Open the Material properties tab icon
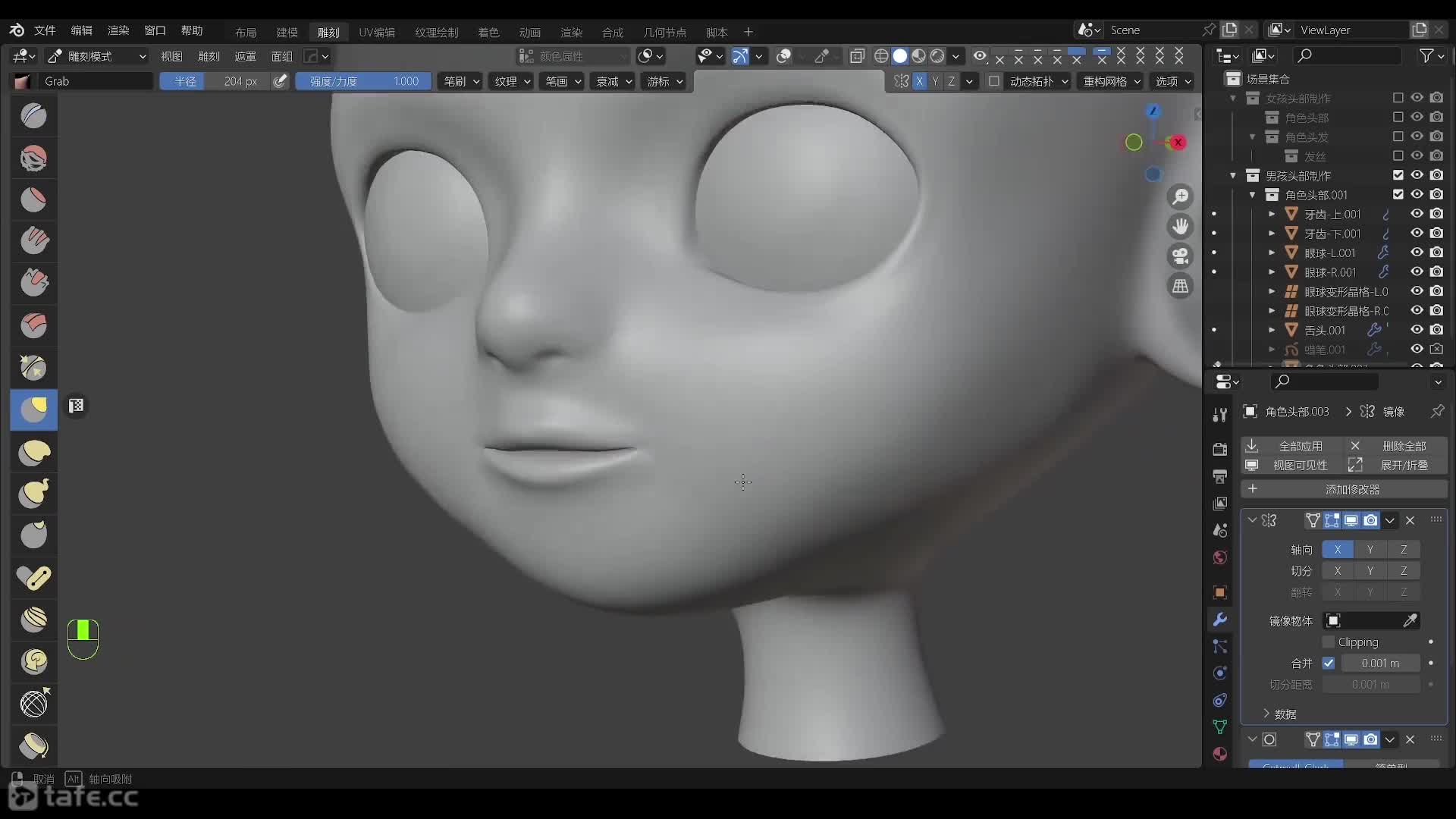Image resolution: width=1456 pixels, height=819 pixels. coord(1219,754)
